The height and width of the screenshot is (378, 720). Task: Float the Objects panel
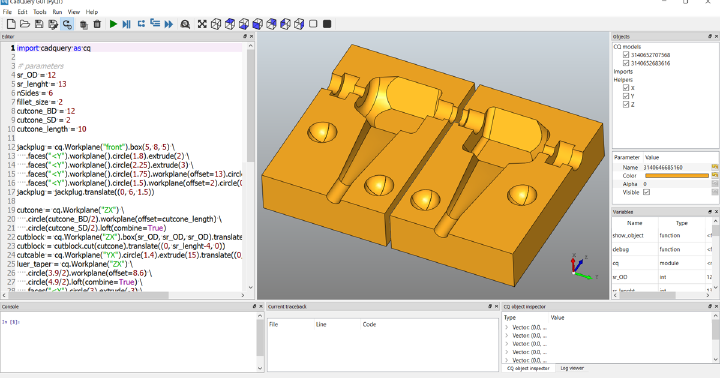(x=709, y=36)
